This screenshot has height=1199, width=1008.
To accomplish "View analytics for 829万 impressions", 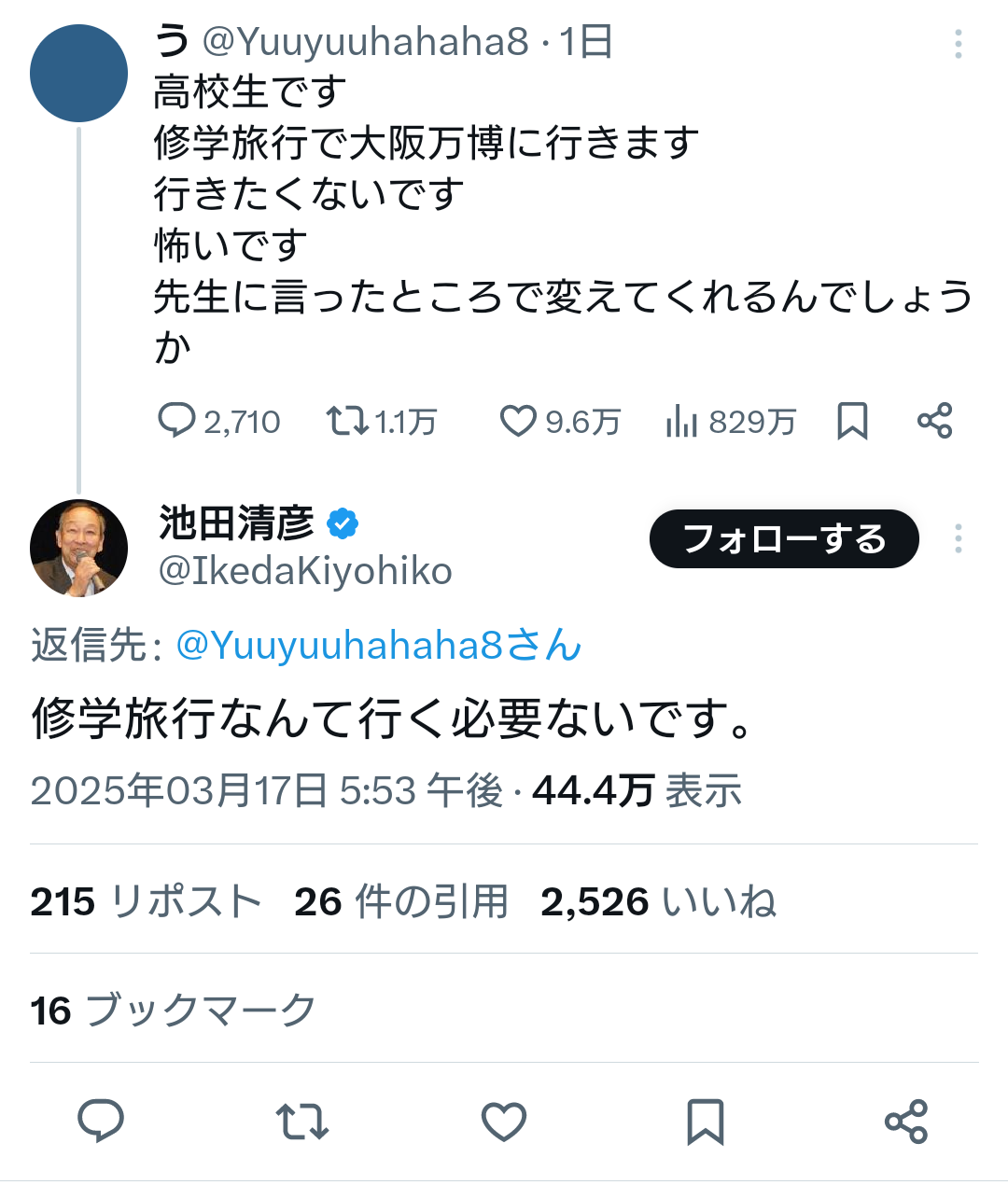I will coord(731,422).
